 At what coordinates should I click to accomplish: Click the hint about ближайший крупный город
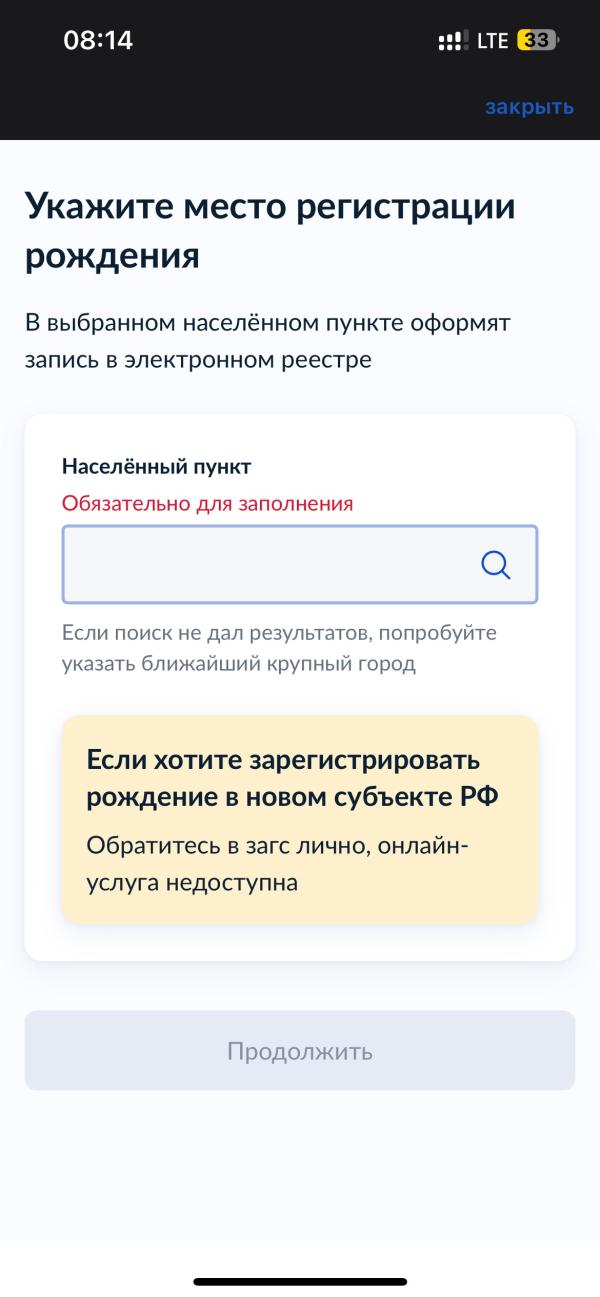279,648
